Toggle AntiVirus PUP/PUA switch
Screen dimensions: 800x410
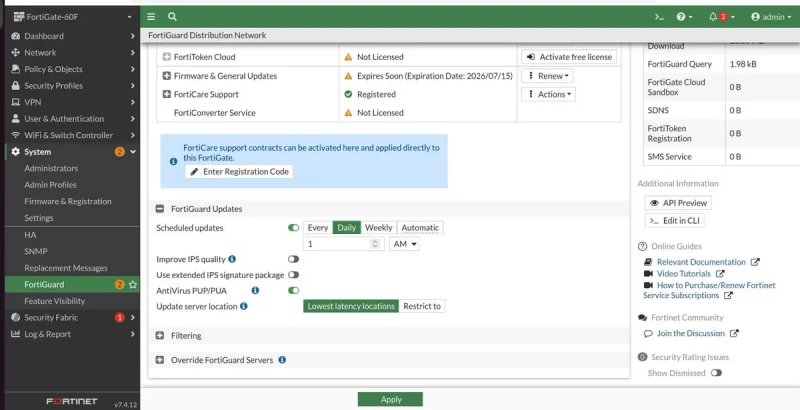pos(293,290)
